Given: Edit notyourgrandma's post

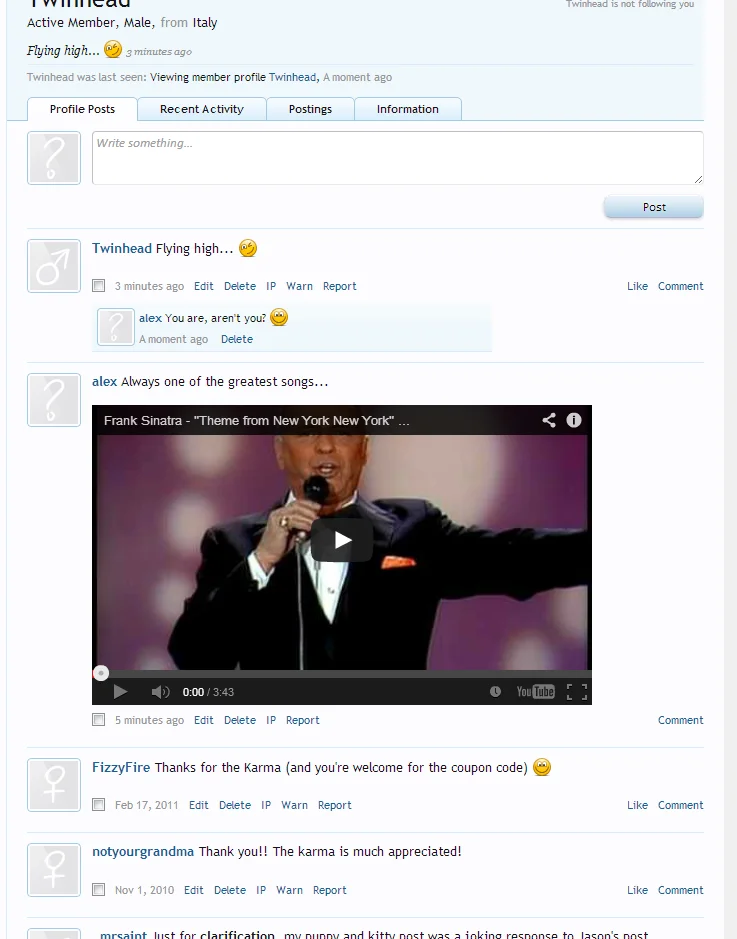Looking at the screenshot, I should point(193,890).
